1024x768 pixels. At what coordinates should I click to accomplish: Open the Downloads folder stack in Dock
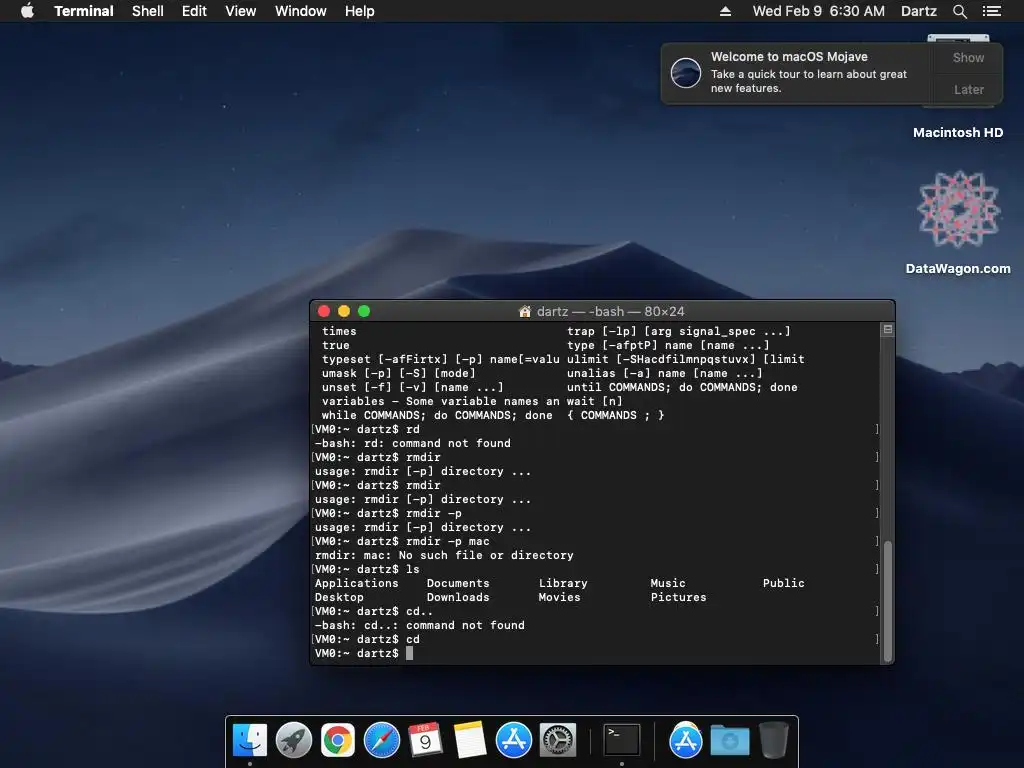(729, 741)
